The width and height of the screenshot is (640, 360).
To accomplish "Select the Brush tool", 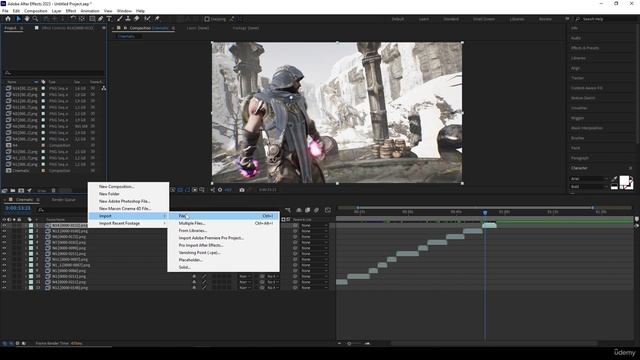I will tap(120, 19).
